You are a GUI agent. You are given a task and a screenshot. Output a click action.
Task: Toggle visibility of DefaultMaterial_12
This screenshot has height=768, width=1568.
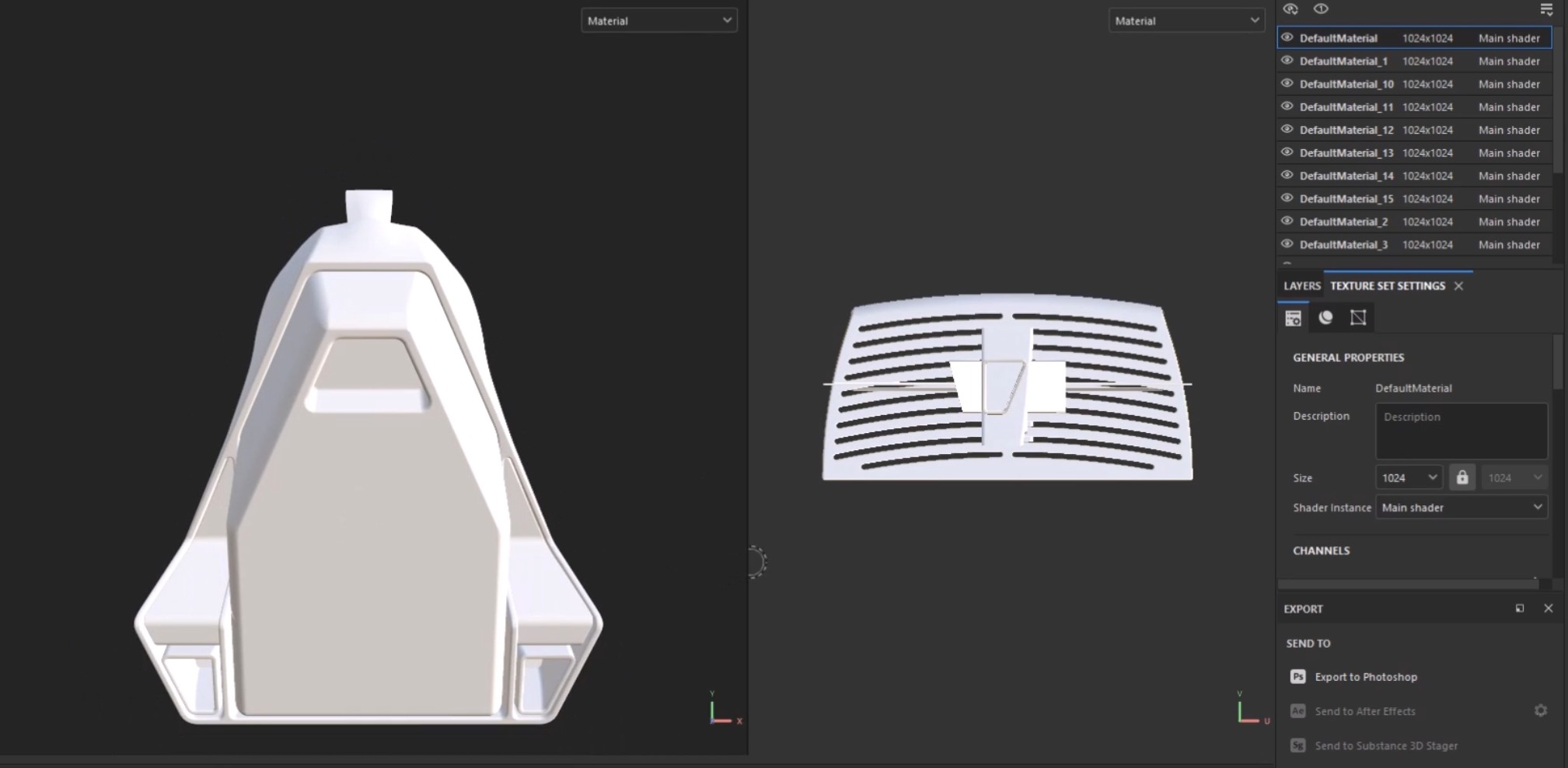[1287, 129]
